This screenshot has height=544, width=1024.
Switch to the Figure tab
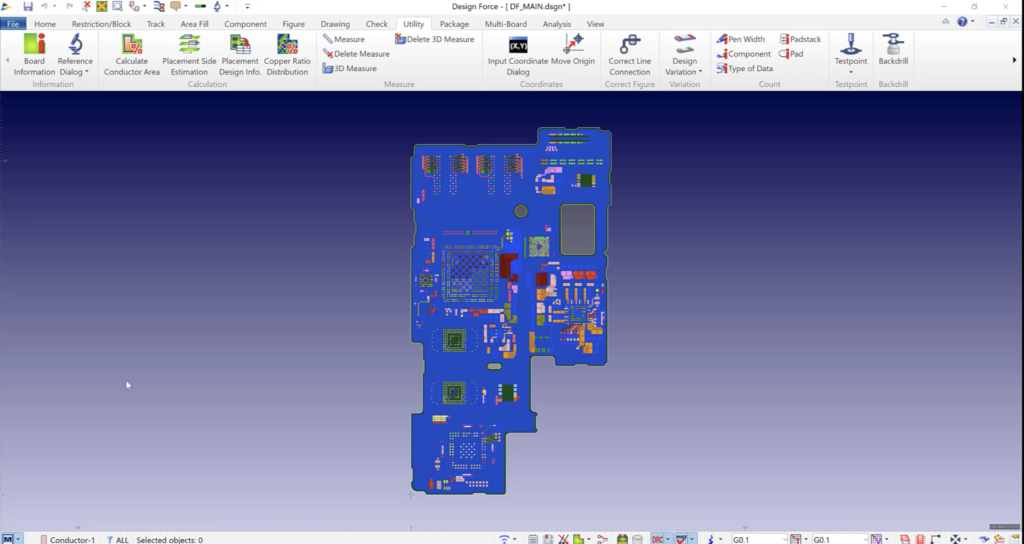[x=294, y=24]
